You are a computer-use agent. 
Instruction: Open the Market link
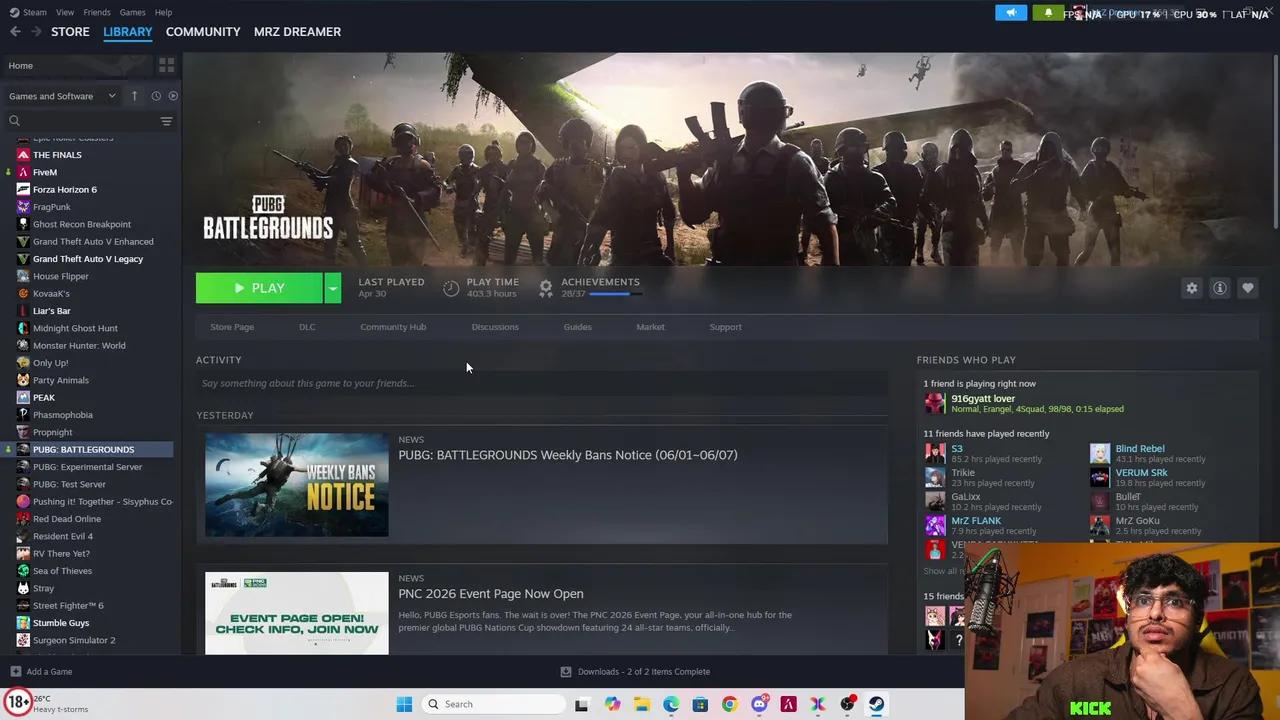tap(650, 327)
